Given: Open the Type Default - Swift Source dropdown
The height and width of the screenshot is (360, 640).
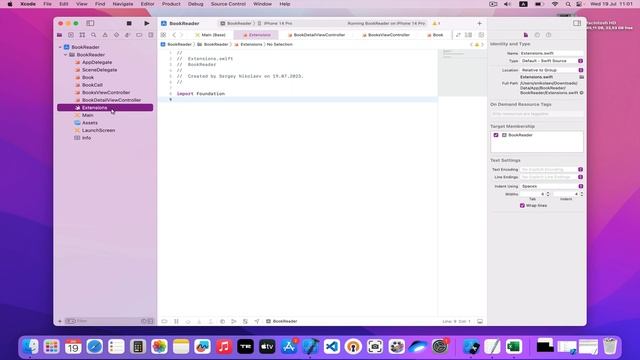Looking at the screenshot, I should [x=552, y=61].
